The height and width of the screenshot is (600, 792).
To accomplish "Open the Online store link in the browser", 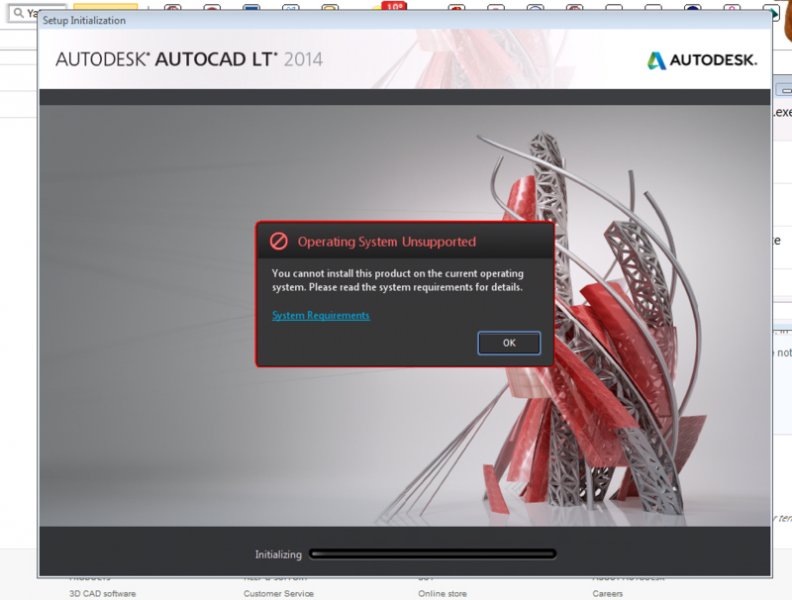I will pyautogui.click(x=442, y=593).
